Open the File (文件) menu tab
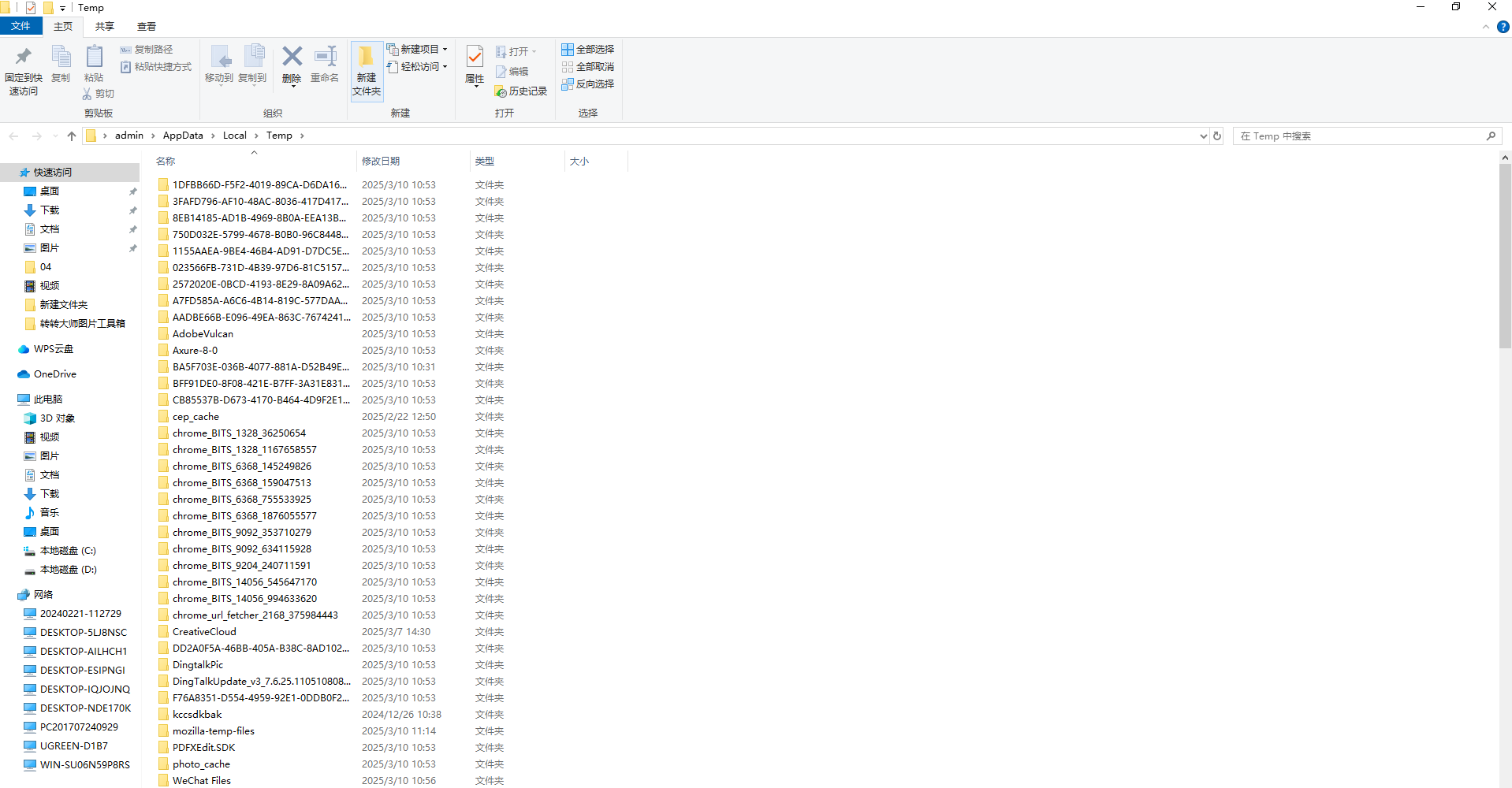Viewport: 1512px width, 788px height. click(20, 27)
